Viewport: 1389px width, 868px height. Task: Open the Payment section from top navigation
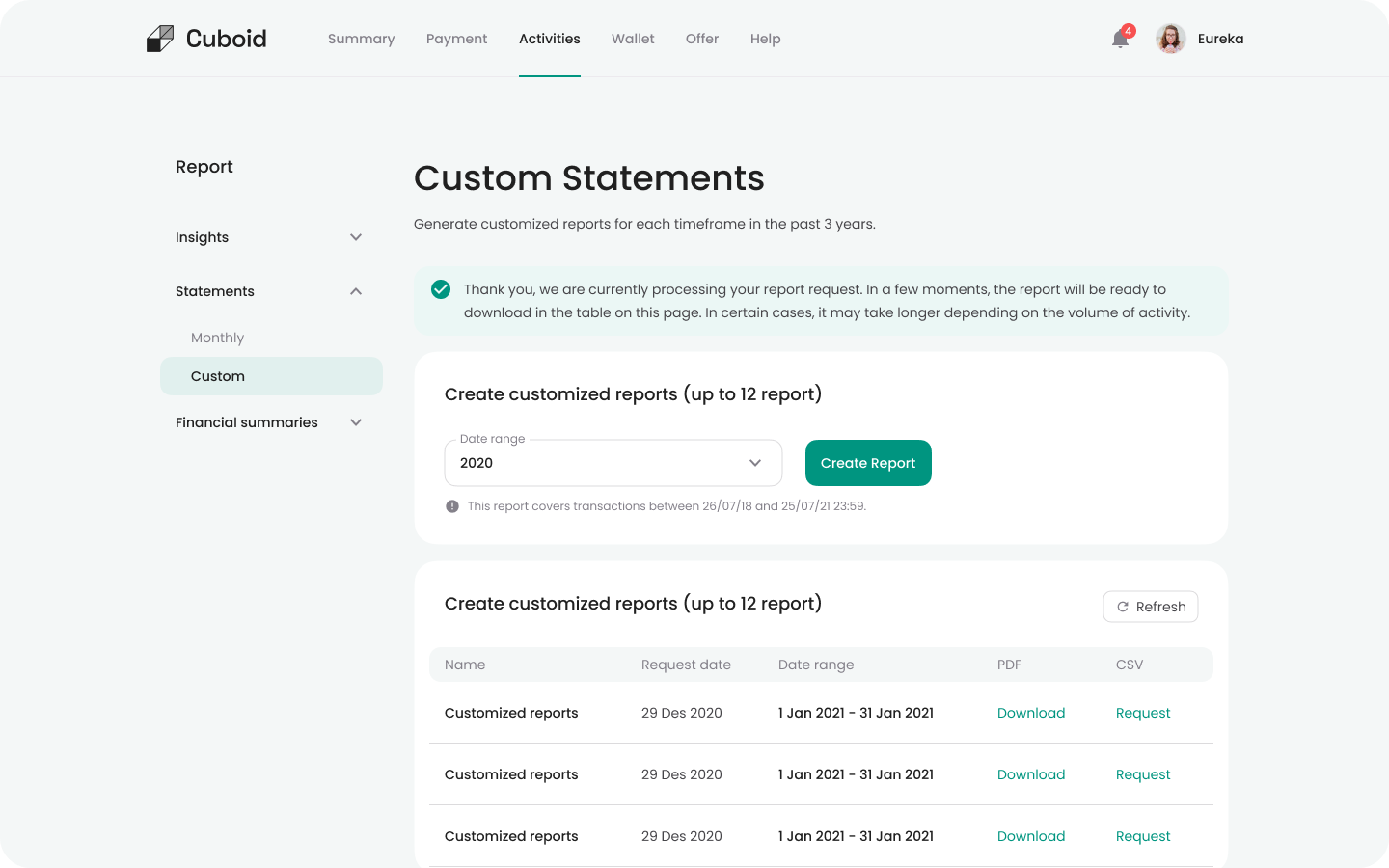point(456,39)
